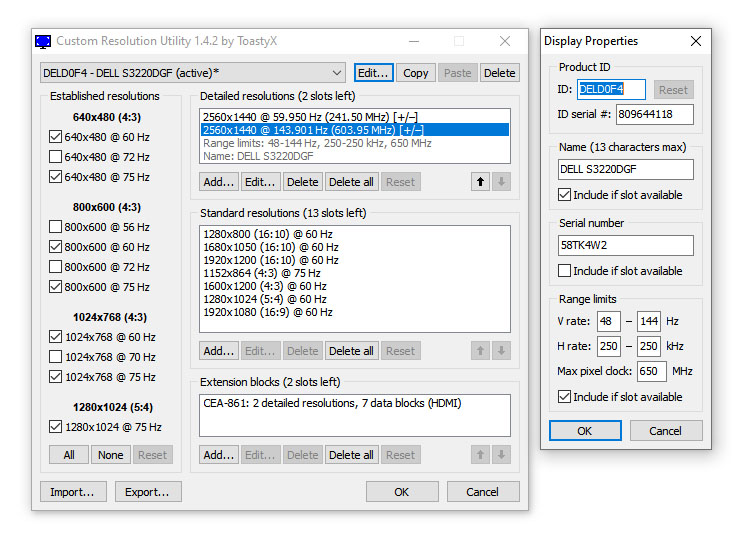
Task: Click the move-up arrow in Detailed resolutions
Action: [480, 182]
